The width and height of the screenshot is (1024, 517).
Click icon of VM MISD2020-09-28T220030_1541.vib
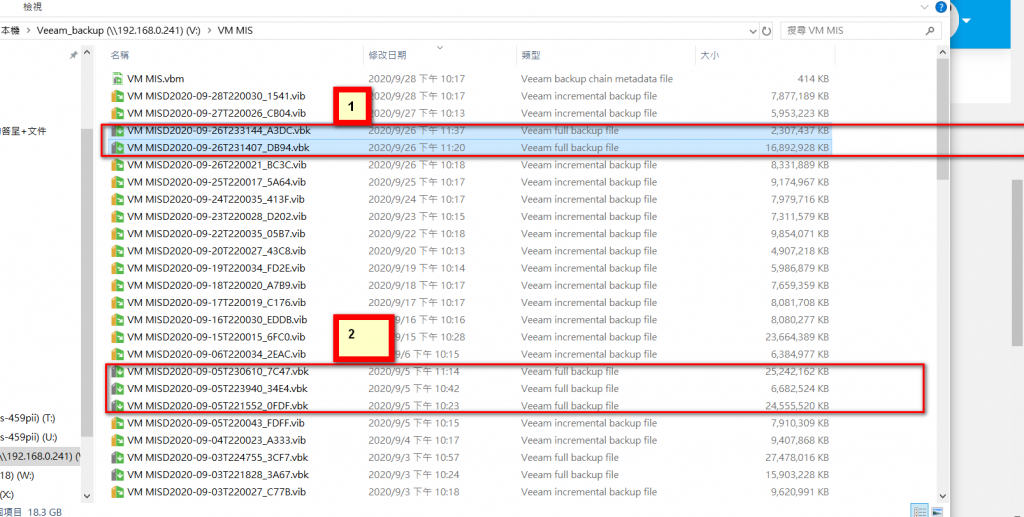(118, 96)
